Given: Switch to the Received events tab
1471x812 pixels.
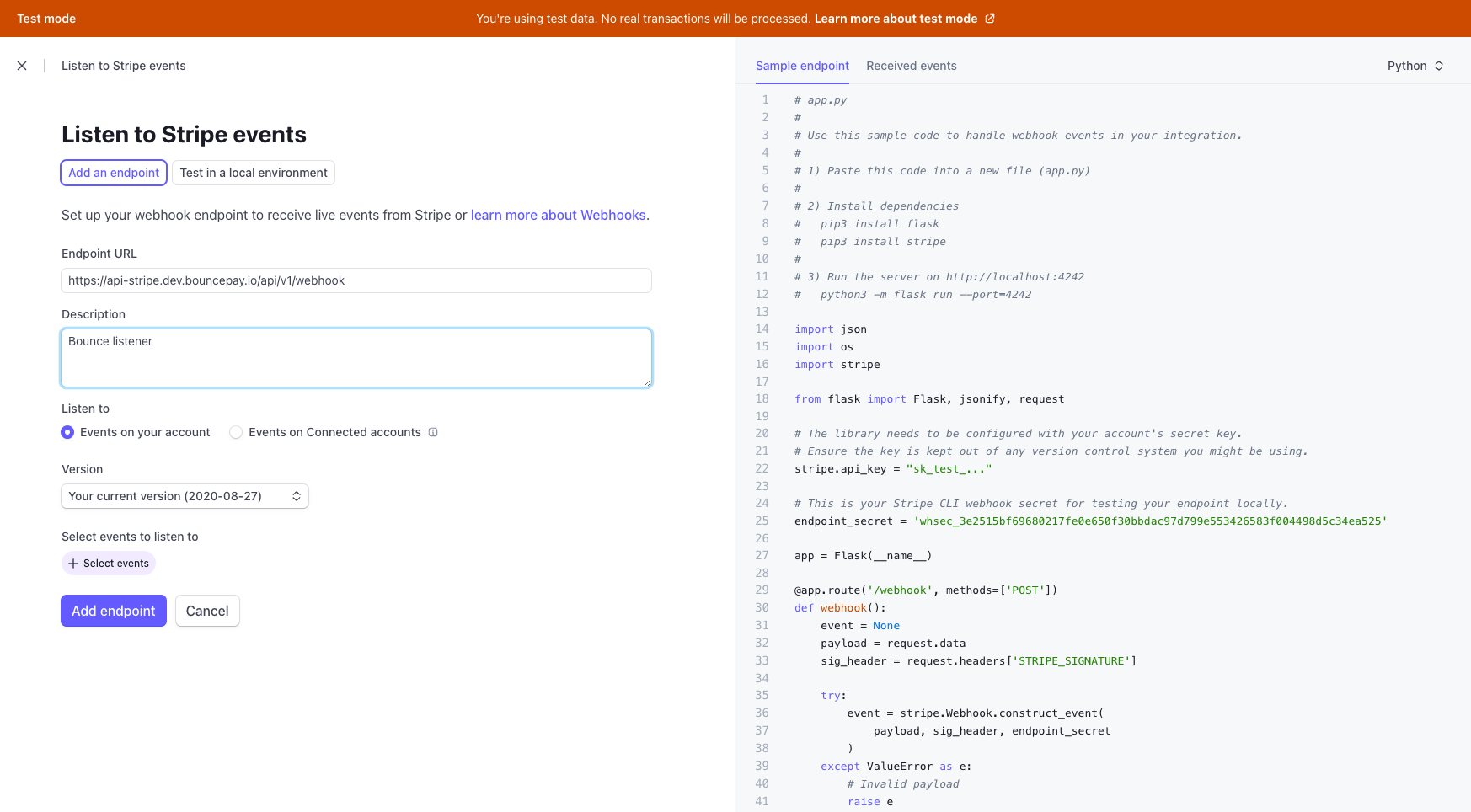Looking at the screenshot, I should (911, 66).
